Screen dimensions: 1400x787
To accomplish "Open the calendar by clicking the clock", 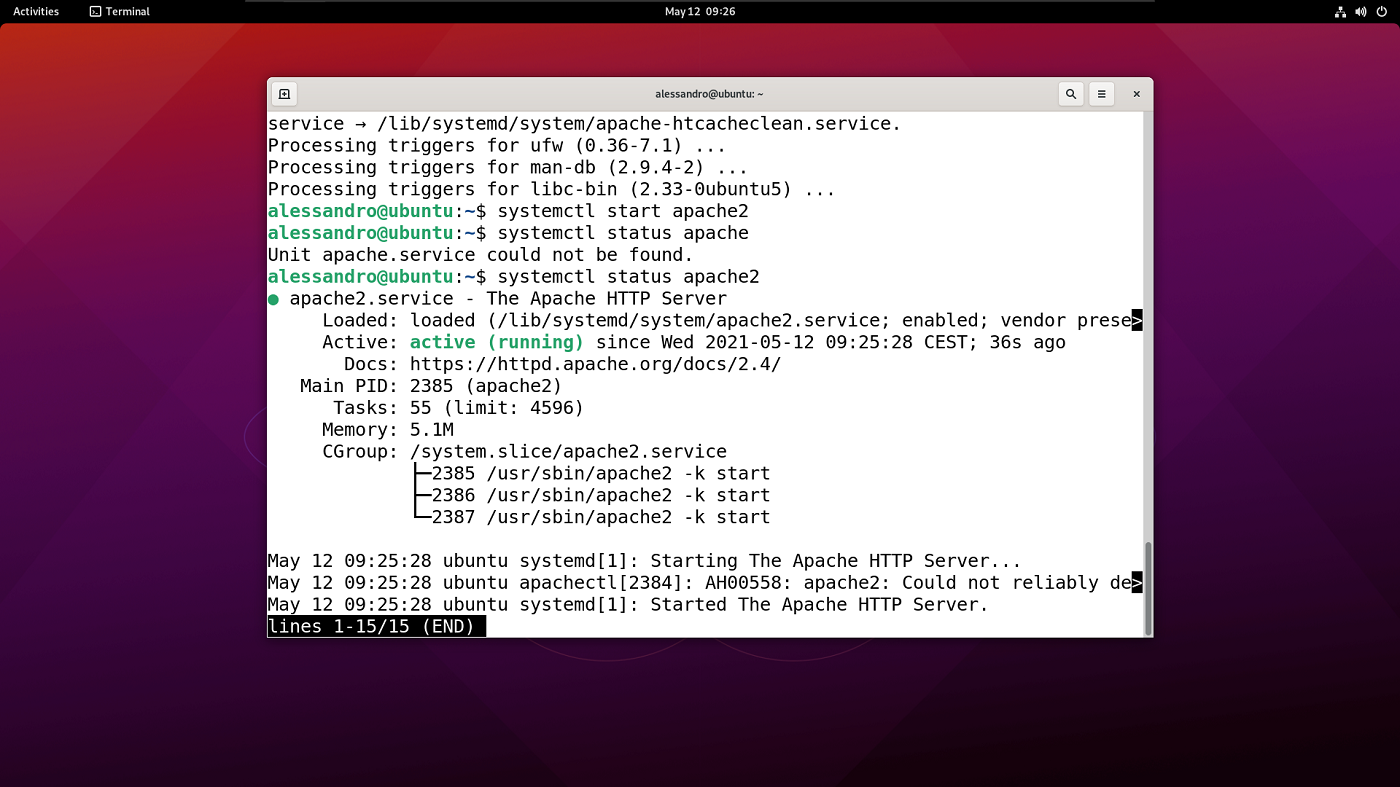I will point(699,11).
